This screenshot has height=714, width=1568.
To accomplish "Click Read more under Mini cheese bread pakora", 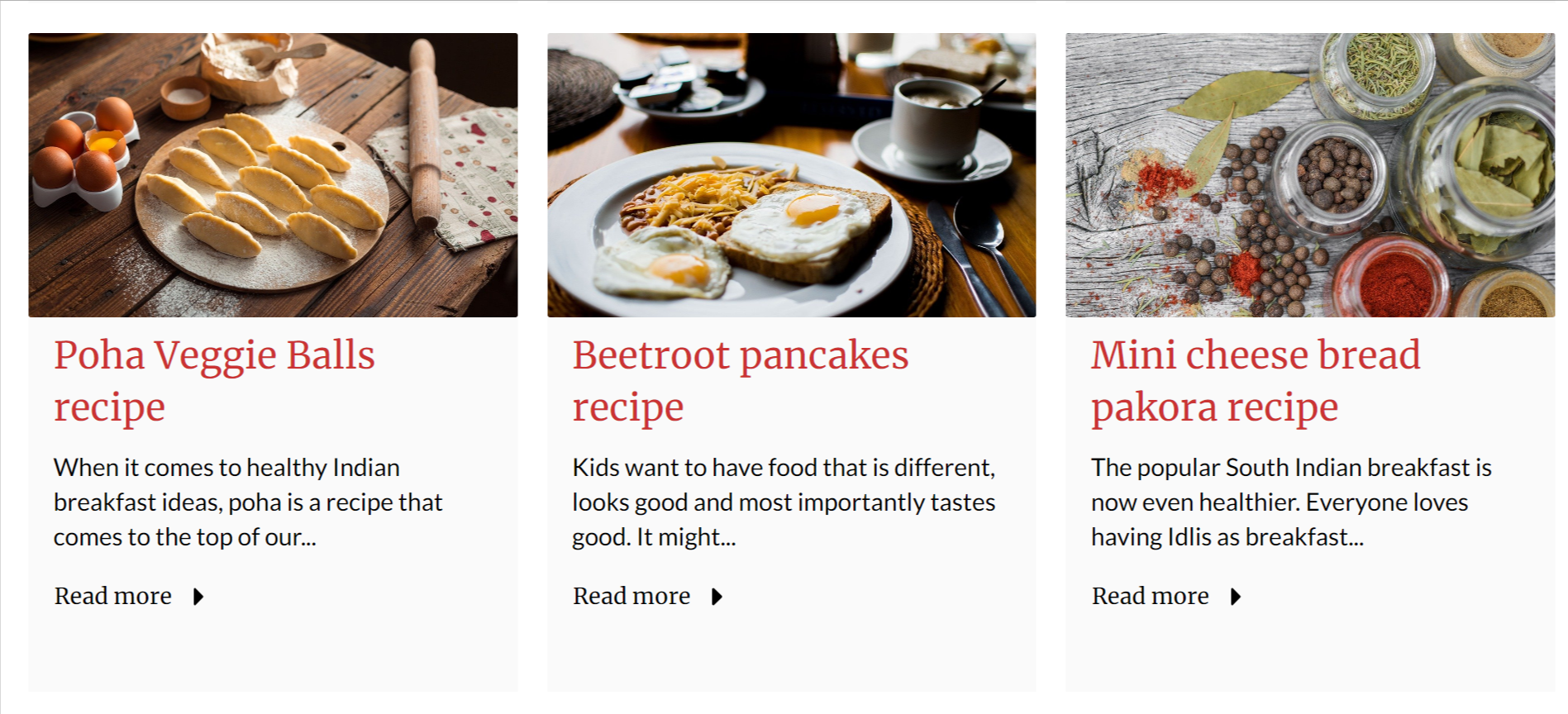I will click(x=1150, y=596).
